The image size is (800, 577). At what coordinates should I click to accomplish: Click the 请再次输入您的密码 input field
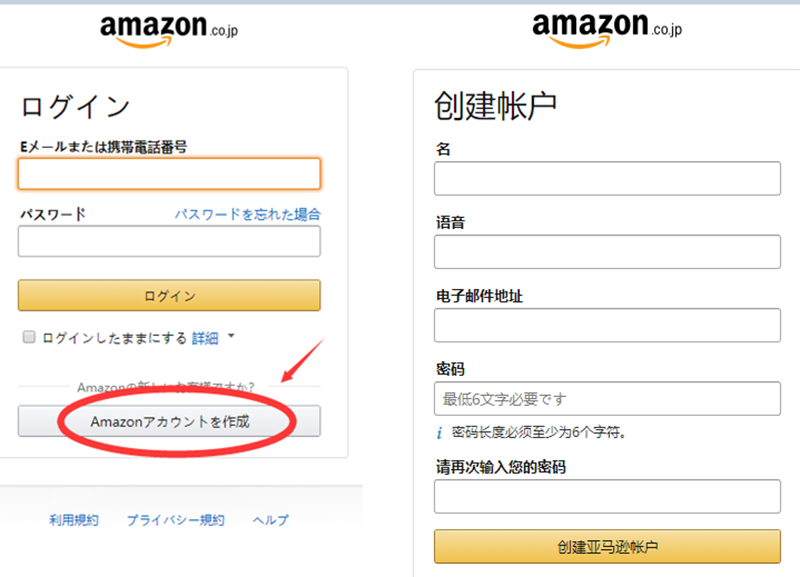(x=607, y=496)
